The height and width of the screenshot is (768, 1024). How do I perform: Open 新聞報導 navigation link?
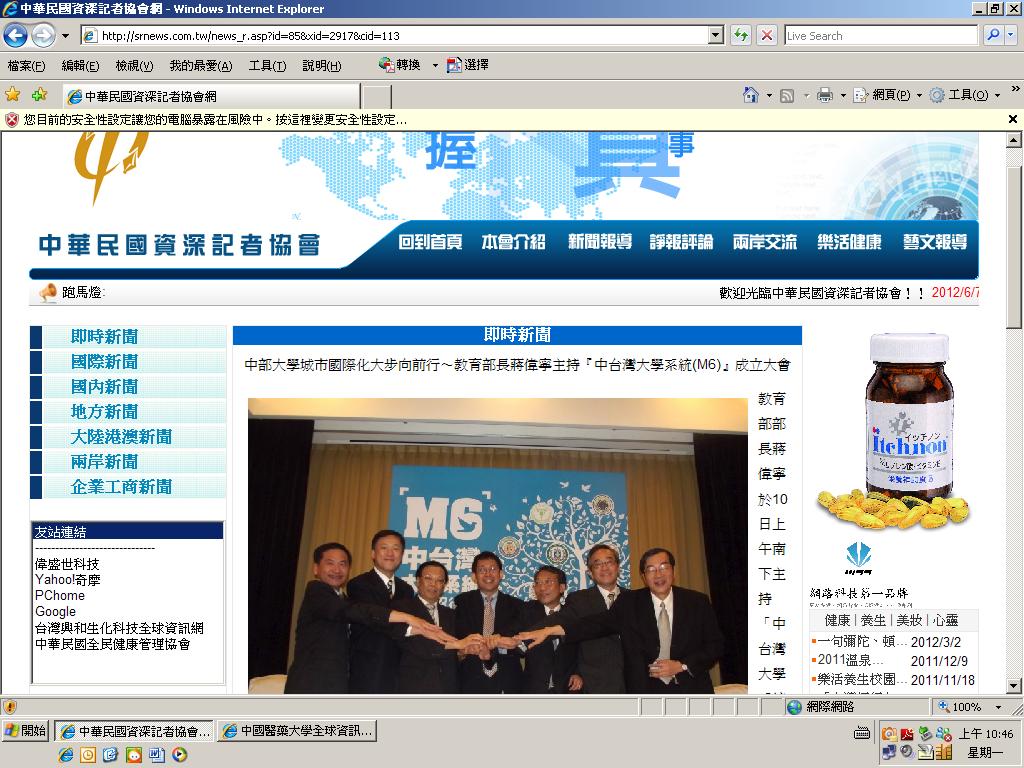tap(600, 242)
